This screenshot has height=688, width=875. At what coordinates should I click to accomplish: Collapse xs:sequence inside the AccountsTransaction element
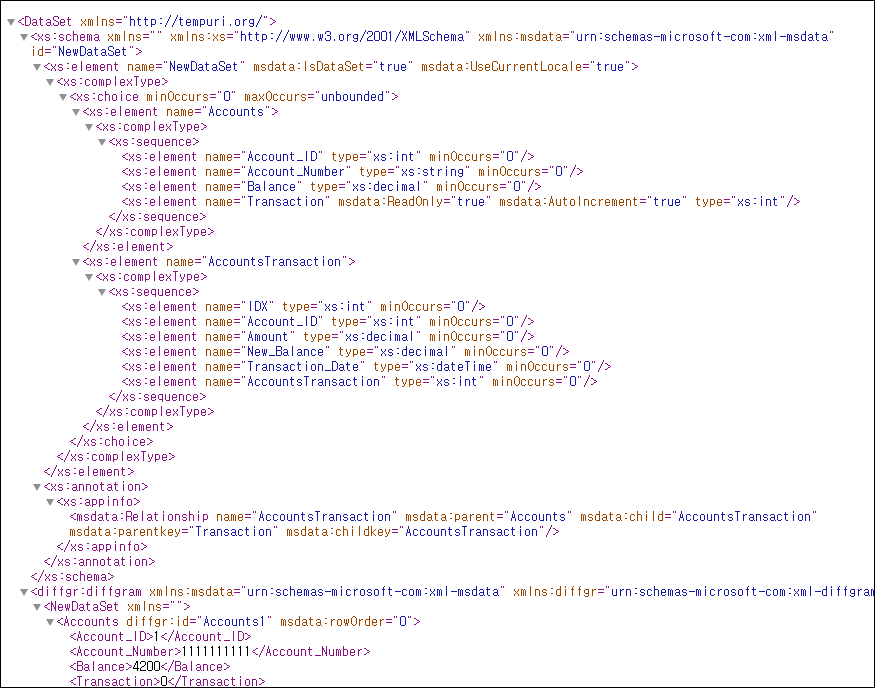102,292
